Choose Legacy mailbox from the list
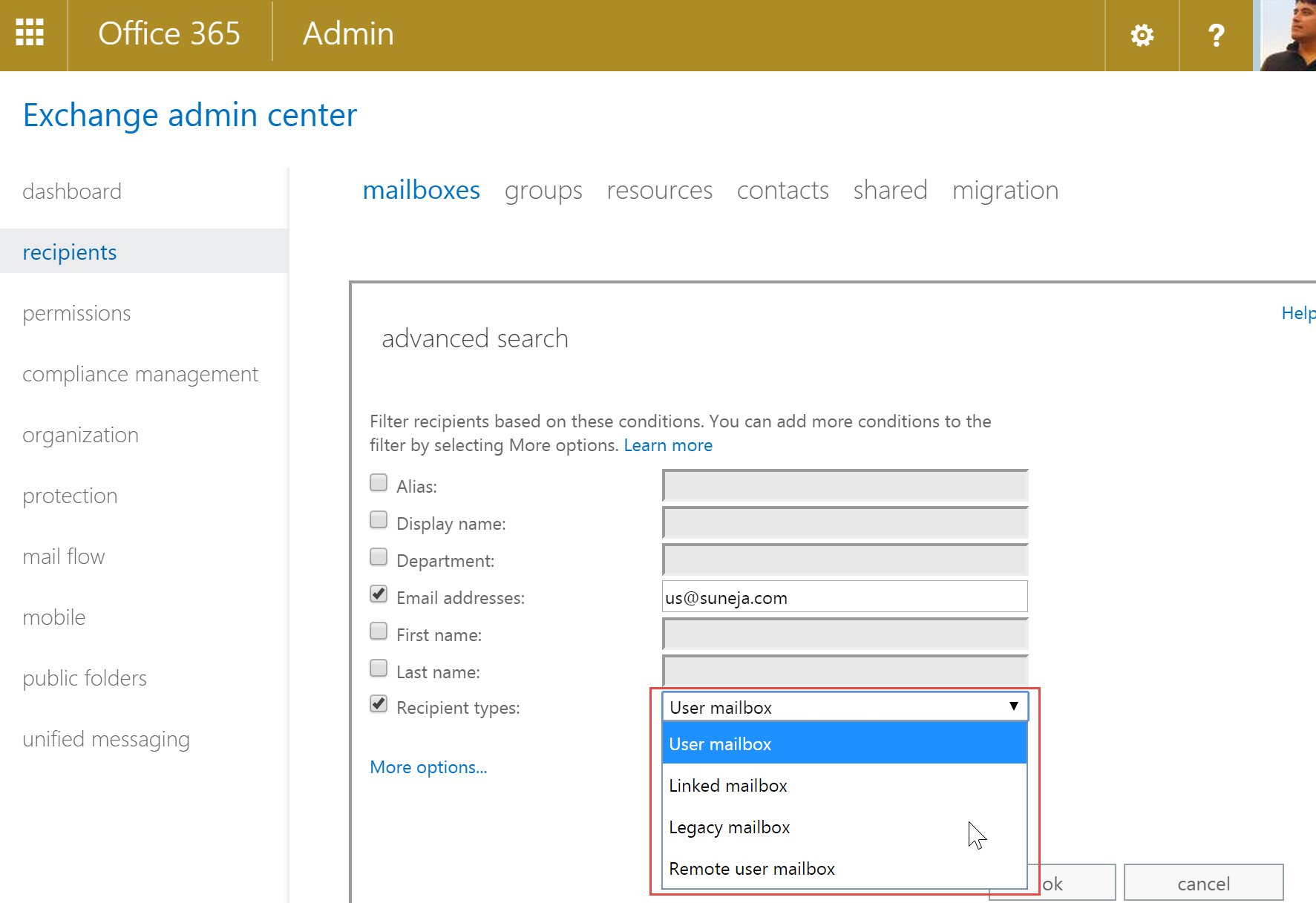 [x=845, y=827]
